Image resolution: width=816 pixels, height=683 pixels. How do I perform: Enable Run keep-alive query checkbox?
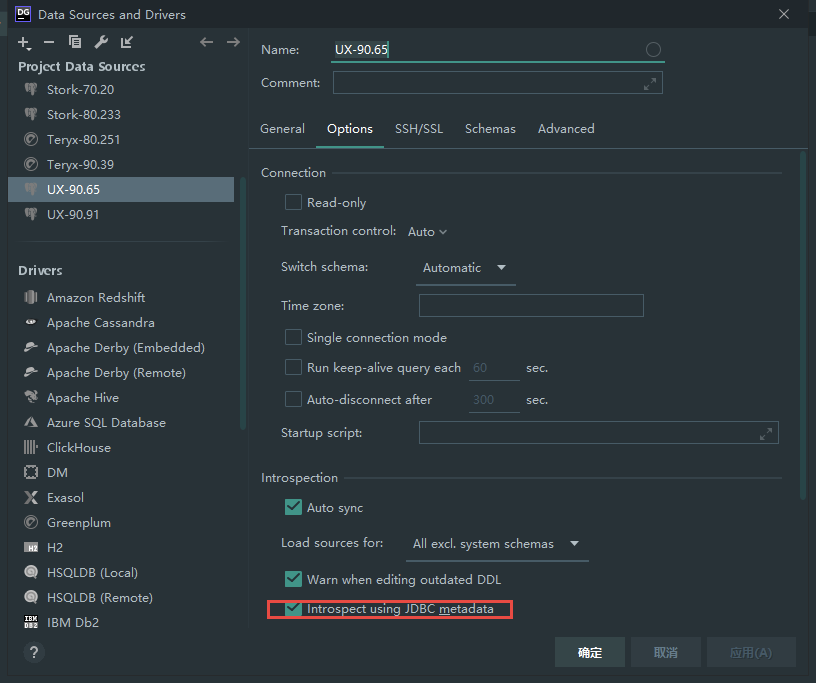pyautogui.click(x=293, y=367)
